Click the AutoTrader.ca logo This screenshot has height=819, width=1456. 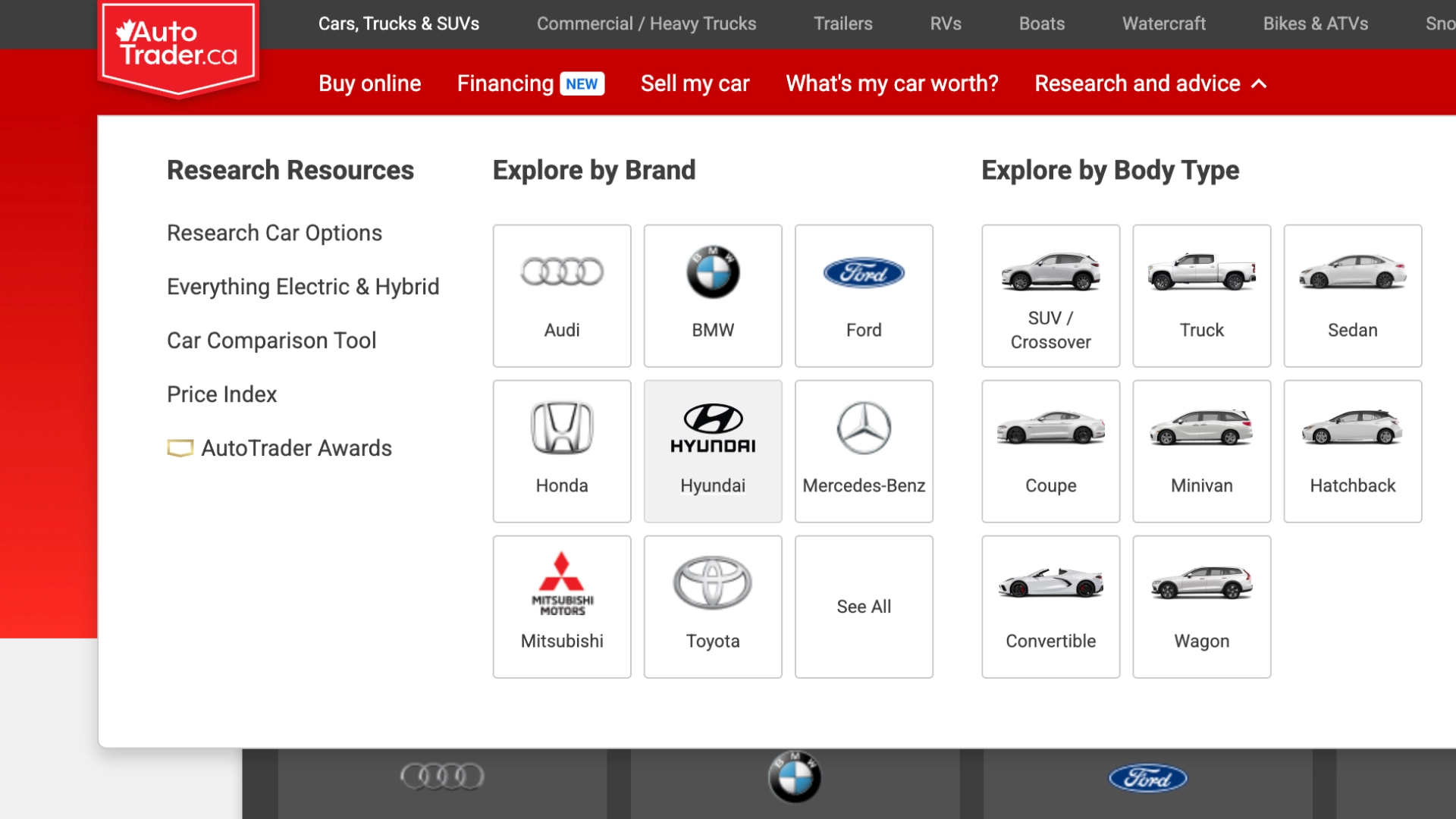[178, 45]
